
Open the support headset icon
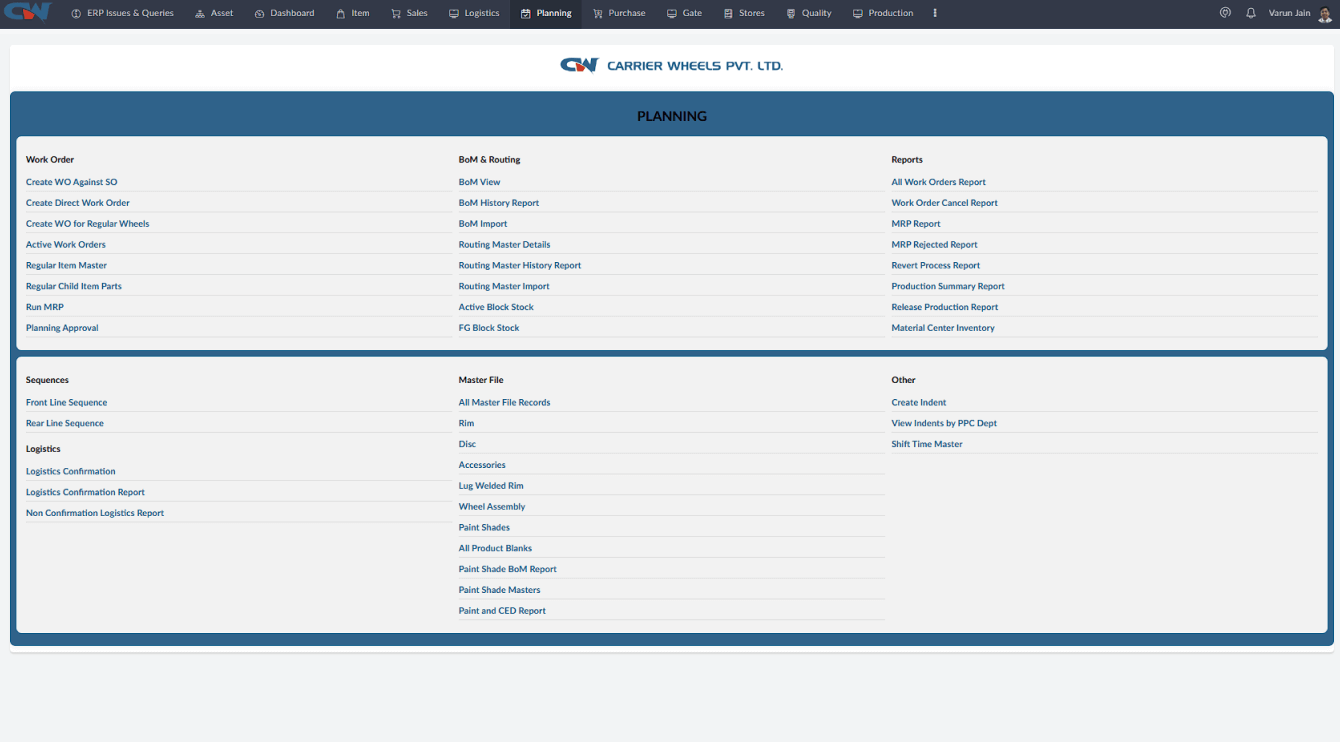(x=1225, y=13)
